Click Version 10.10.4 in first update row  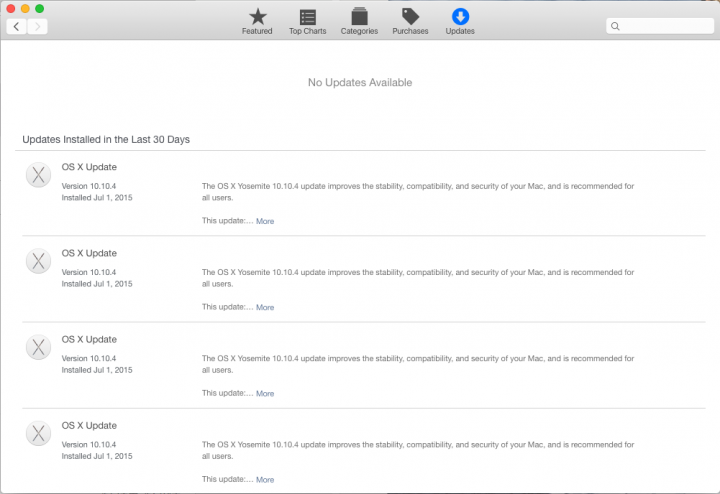click(x=89, y=186)
